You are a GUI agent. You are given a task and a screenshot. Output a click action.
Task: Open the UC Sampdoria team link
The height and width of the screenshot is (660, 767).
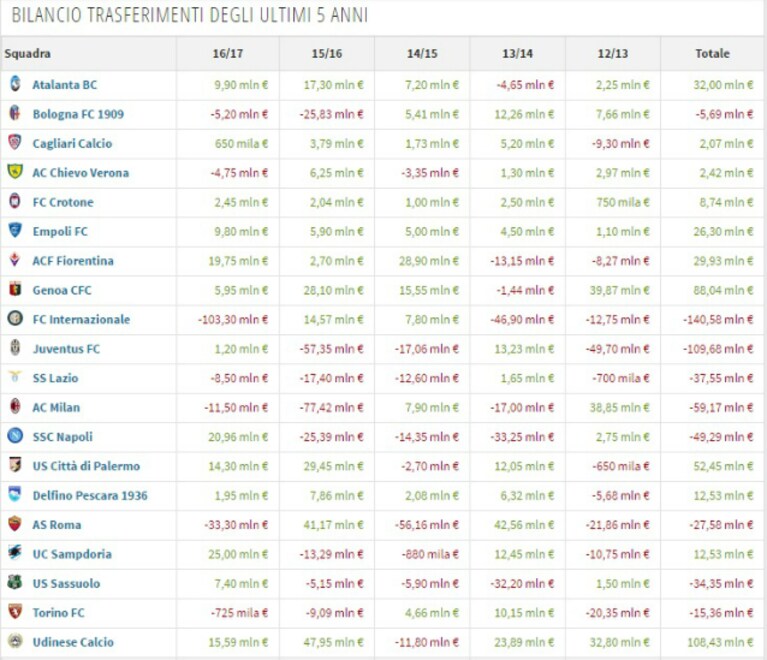point(72,554)
